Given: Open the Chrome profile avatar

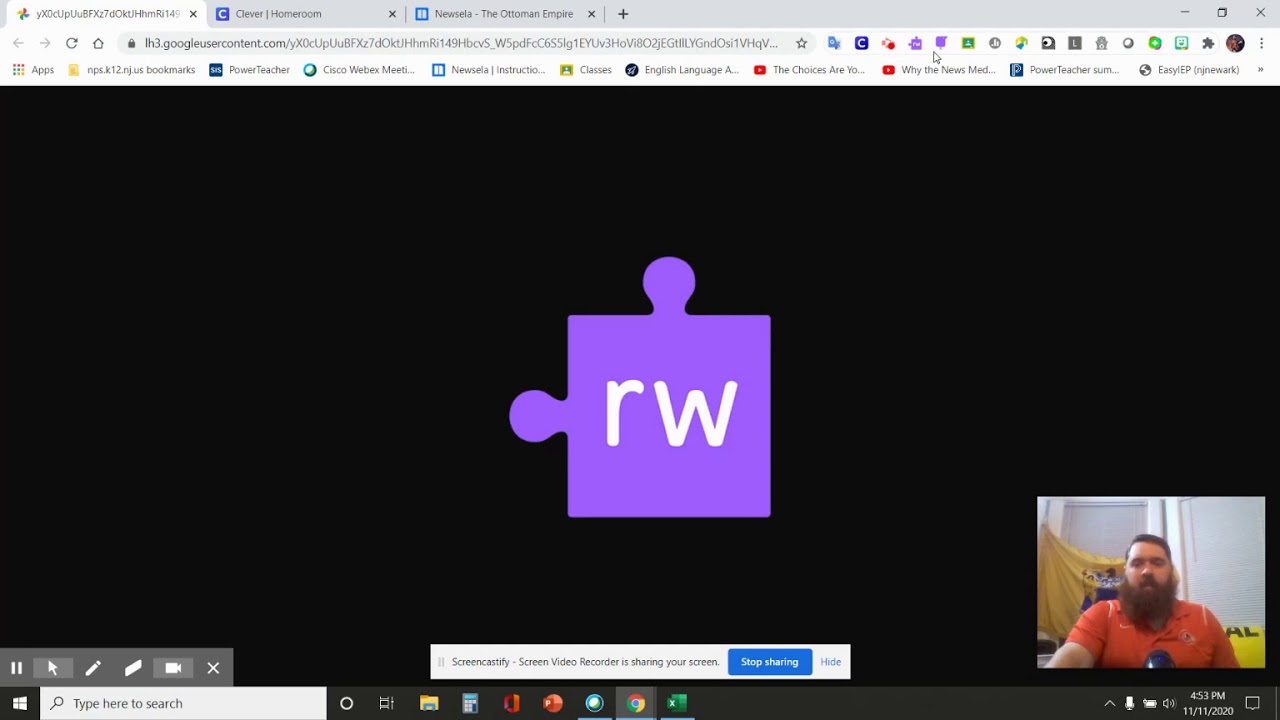Looking at the screenshot, I should click(1235, 43).
